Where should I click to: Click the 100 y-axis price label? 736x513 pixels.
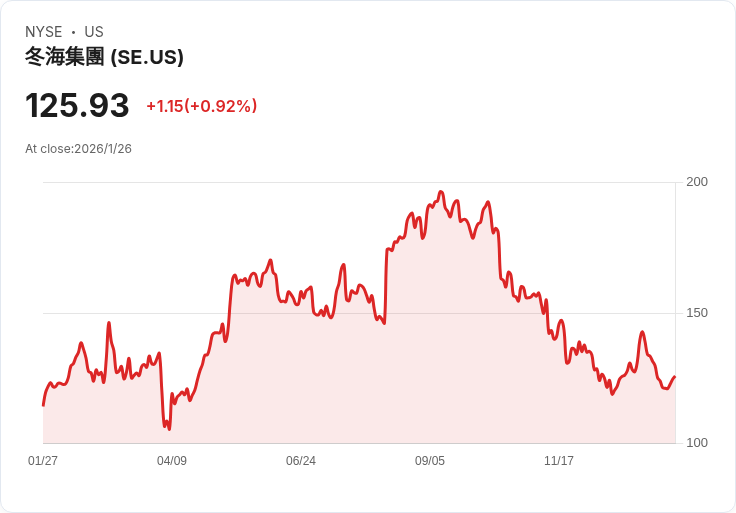(x=697, y=443)
